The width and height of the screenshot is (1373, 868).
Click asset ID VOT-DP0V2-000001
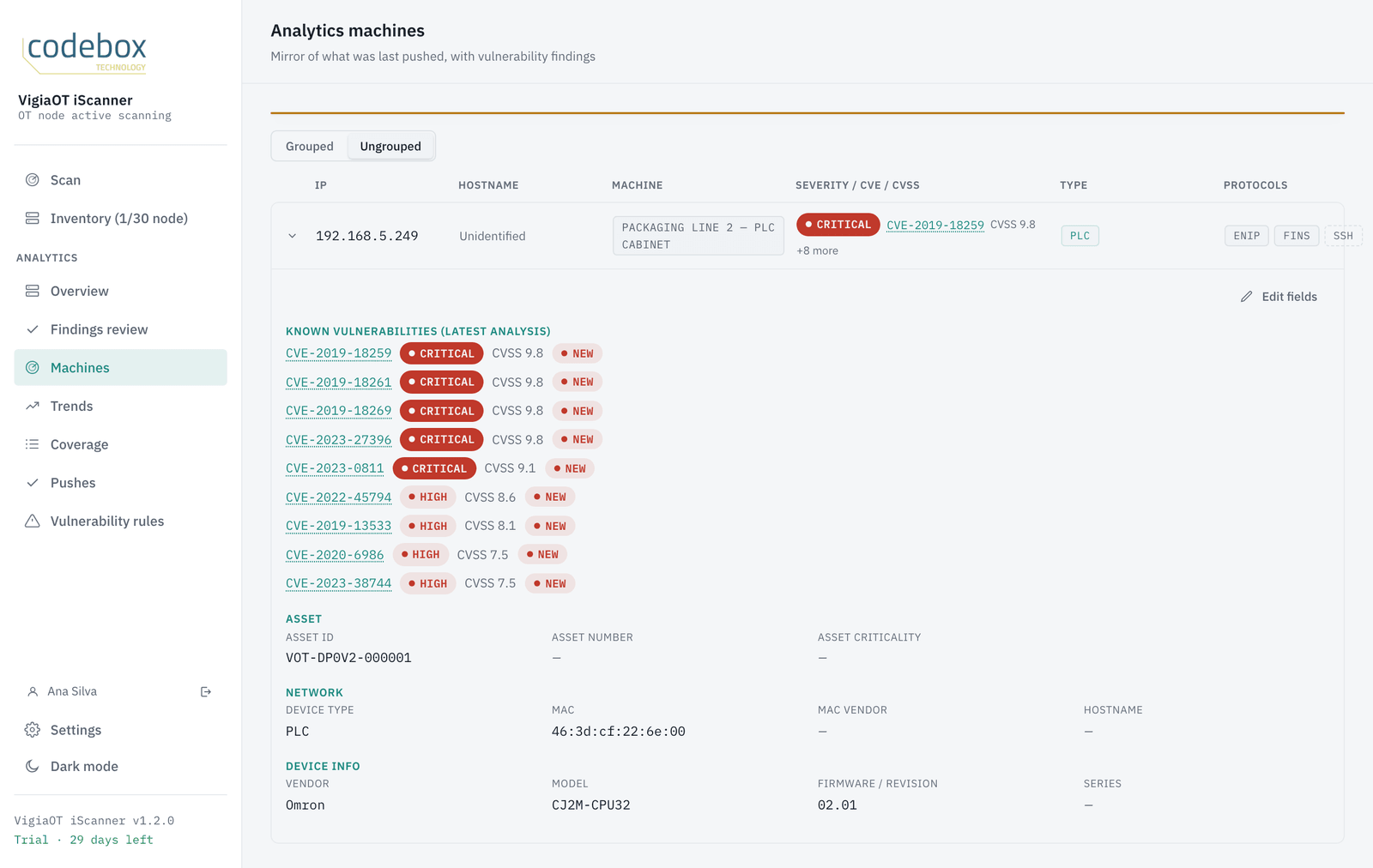348,658
